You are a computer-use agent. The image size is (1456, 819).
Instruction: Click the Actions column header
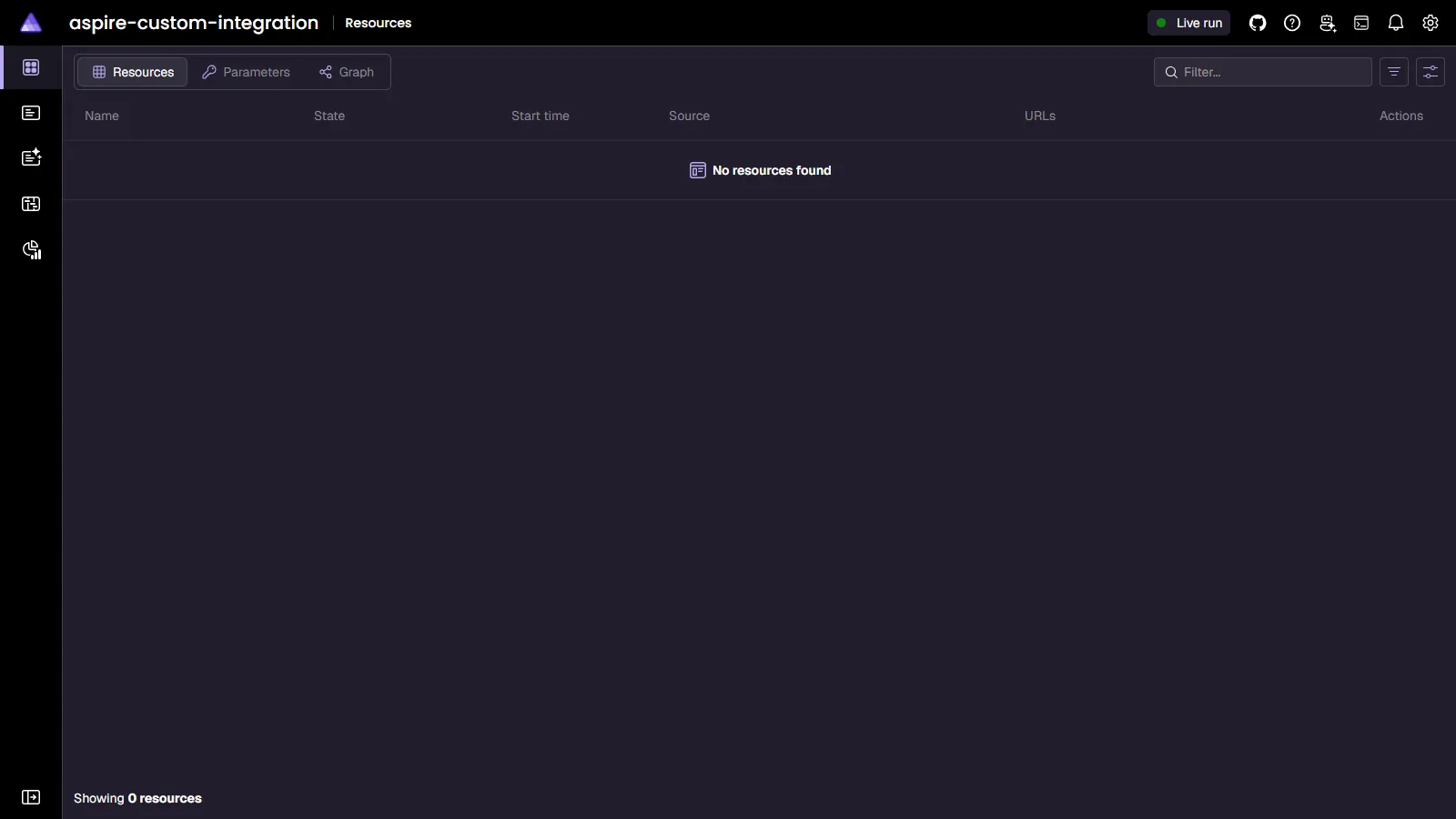coord(1401,116)
